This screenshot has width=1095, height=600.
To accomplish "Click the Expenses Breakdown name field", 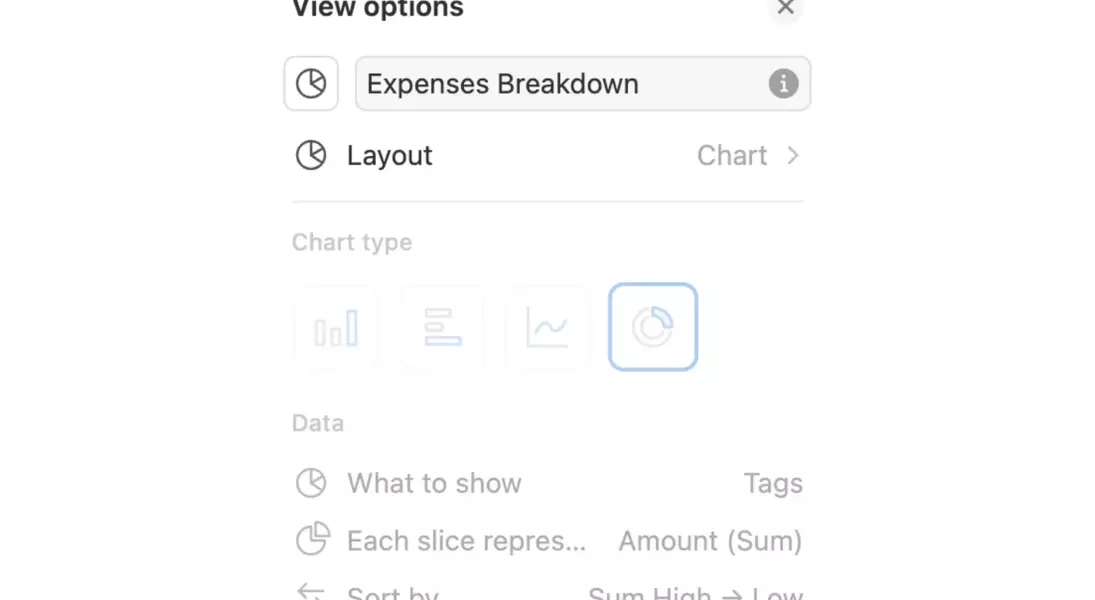I will pyautogui.click(x=582, y=84).
